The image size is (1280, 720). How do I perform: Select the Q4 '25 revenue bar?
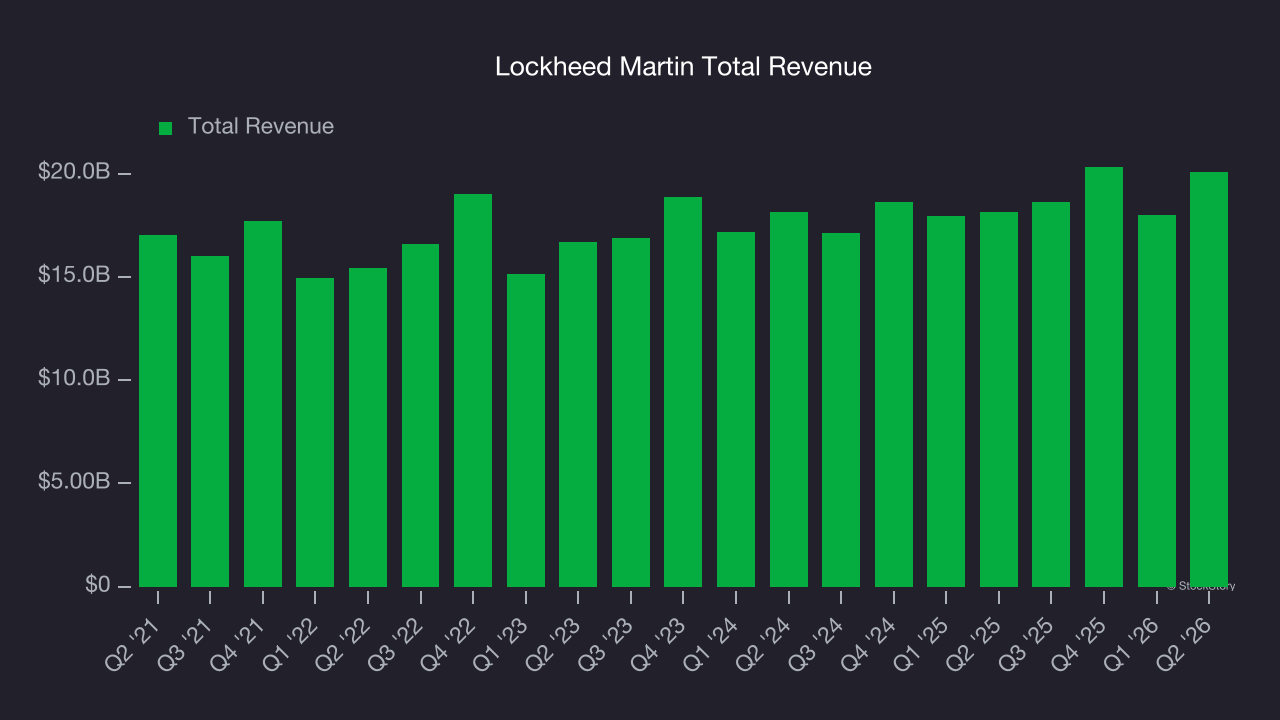coord(1104,377)
